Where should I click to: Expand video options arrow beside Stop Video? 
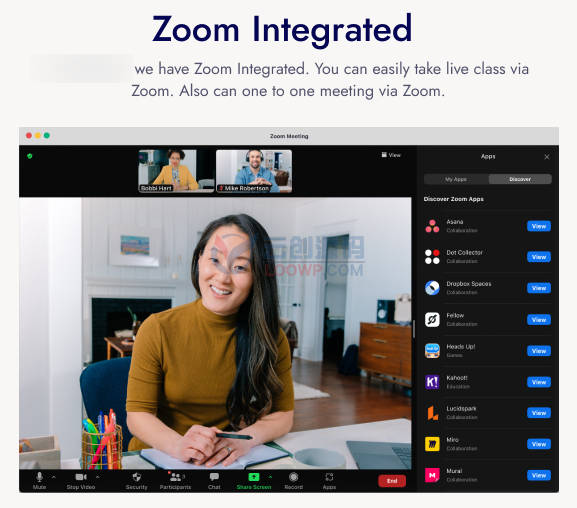pyautogui.click(x=98, y=477)
